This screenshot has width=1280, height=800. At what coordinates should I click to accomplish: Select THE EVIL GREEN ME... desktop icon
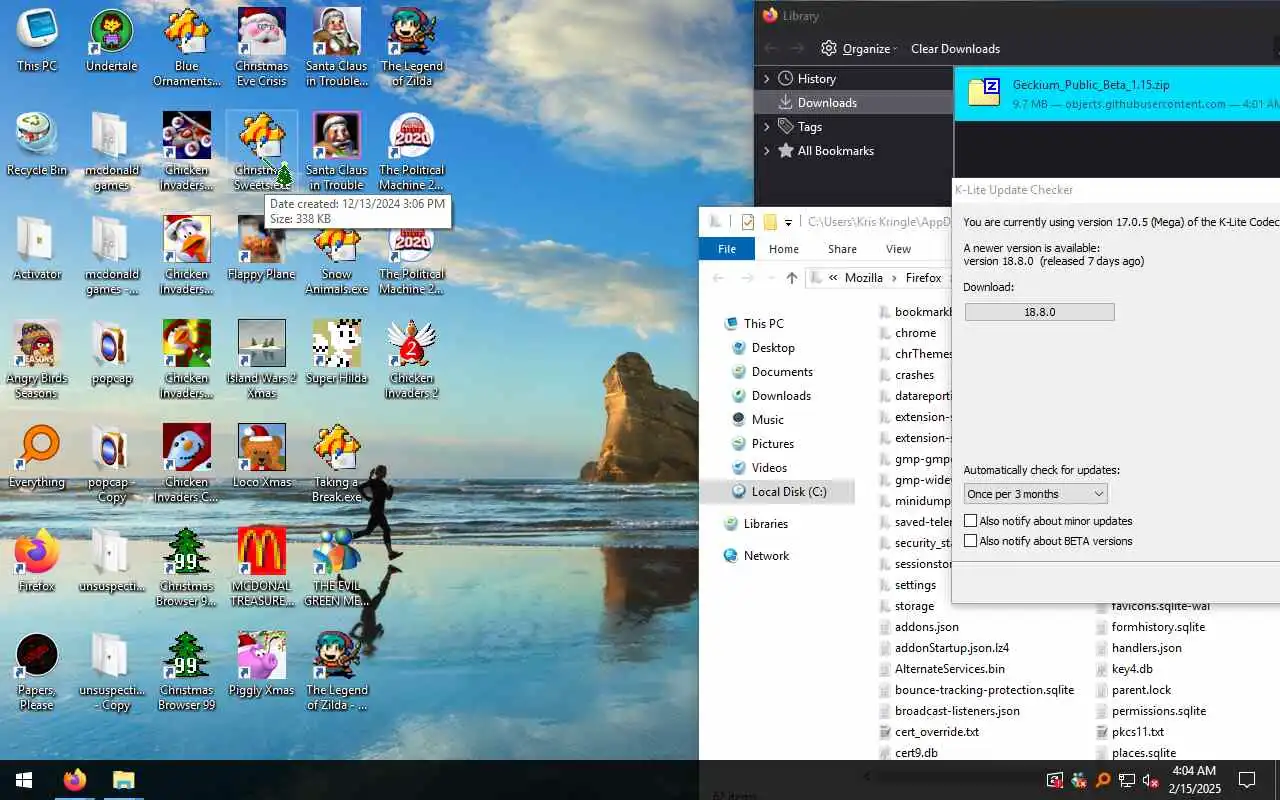[337, 568]
